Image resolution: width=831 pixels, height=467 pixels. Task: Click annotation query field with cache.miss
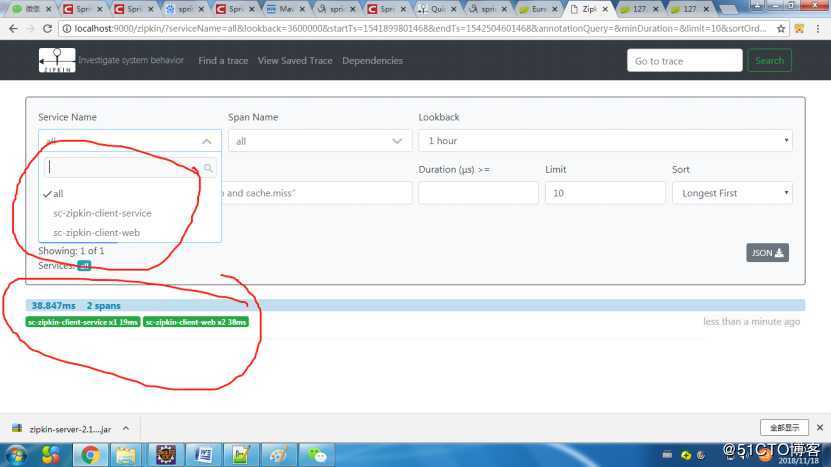coord(316,193)
